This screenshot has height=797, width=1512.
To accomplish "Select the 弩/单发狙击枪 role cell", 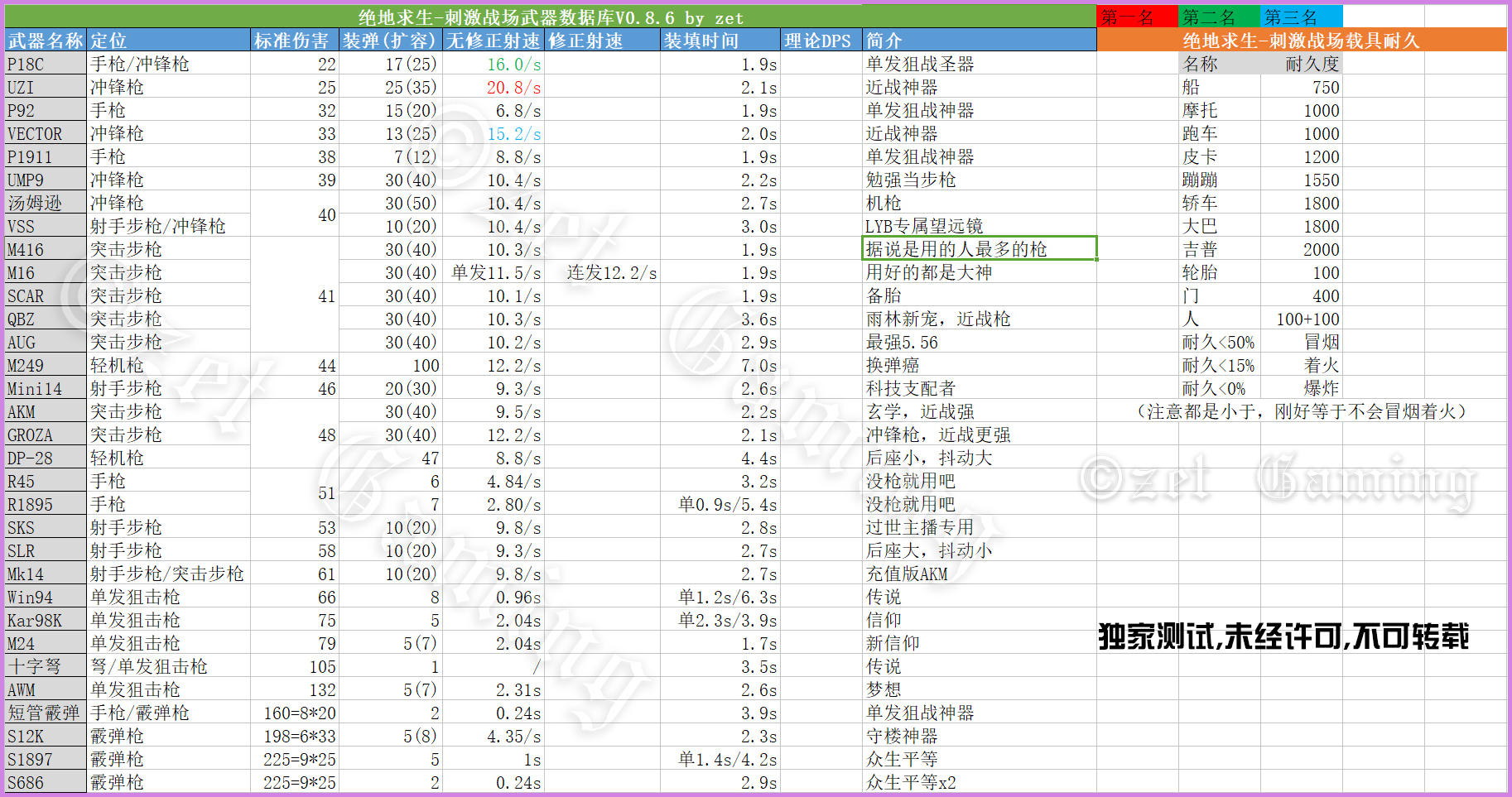I will tap(168, 666).
